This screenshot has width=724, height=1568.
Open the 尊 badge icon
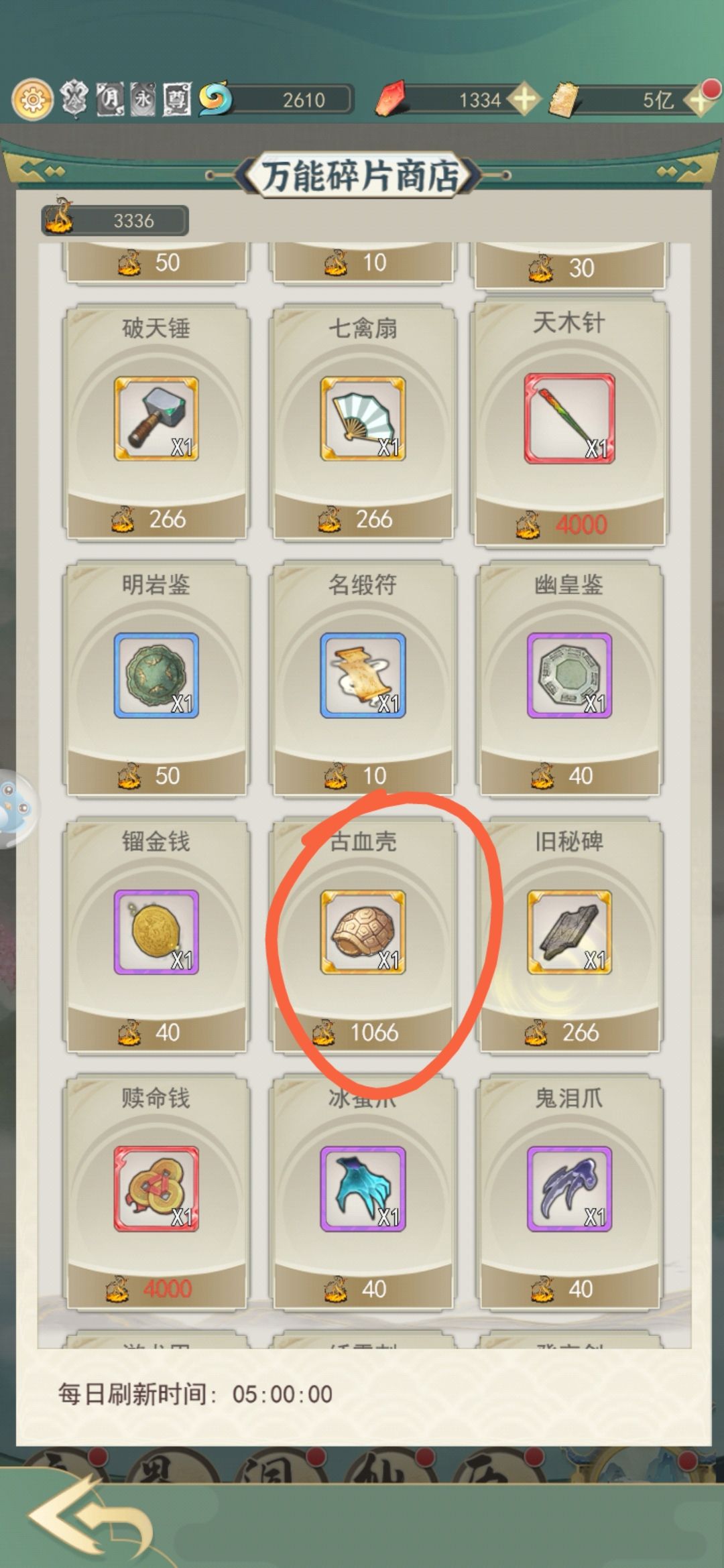(176, 100)
